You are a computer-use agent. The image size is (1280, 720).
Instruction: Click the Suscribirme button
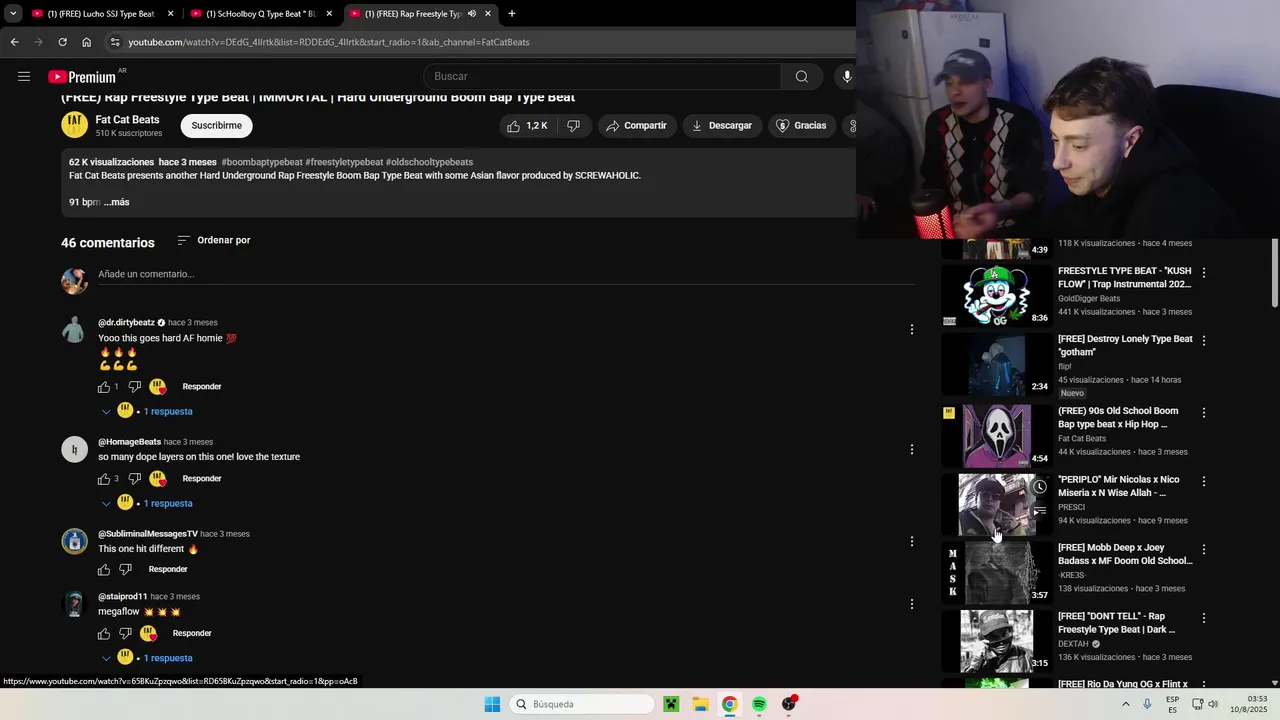click(x=216, y=126)
